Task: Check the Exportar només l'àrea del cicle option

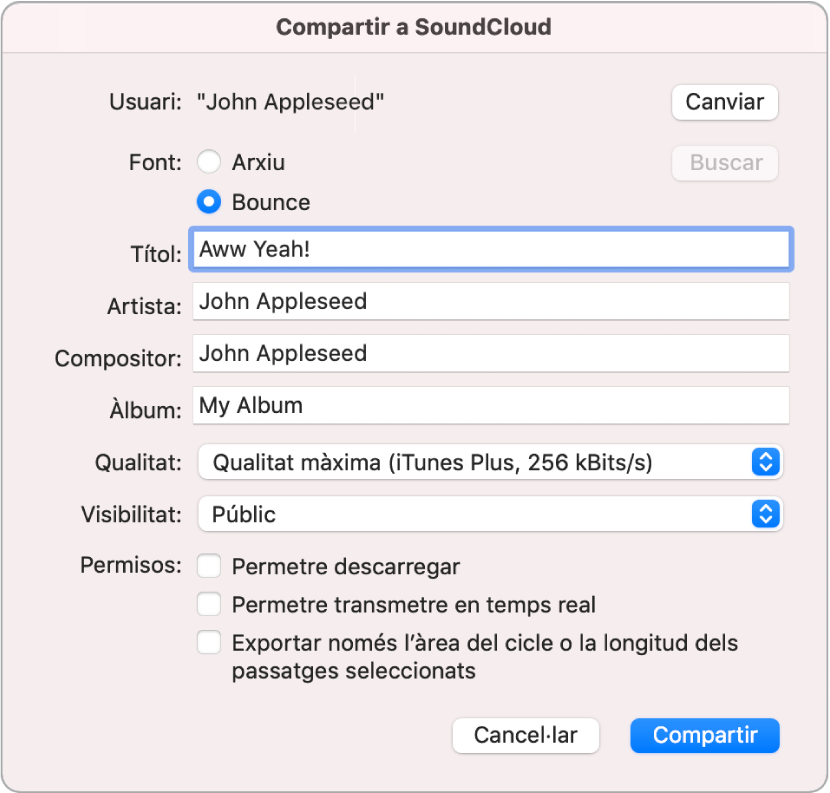Action: click(209, 642)
